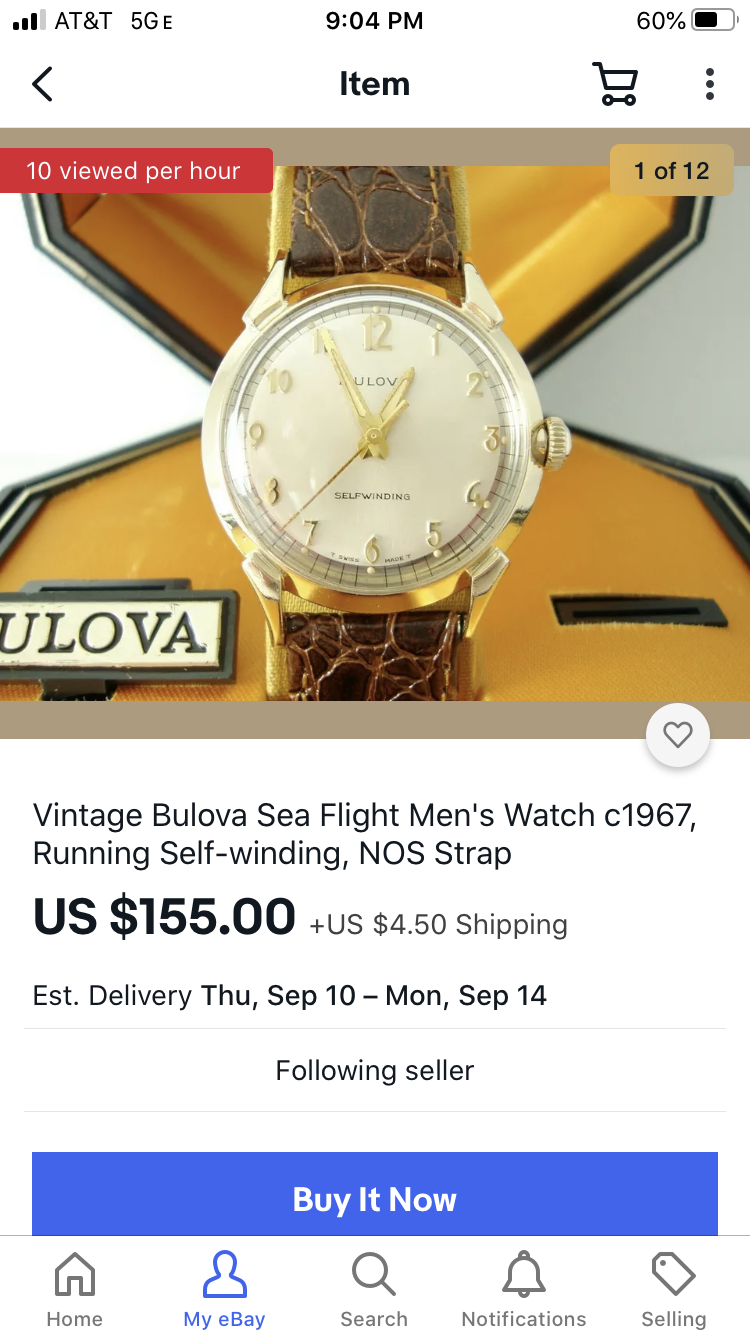Tap the Vintage Bulova Sea Flight title

point(365,834)
